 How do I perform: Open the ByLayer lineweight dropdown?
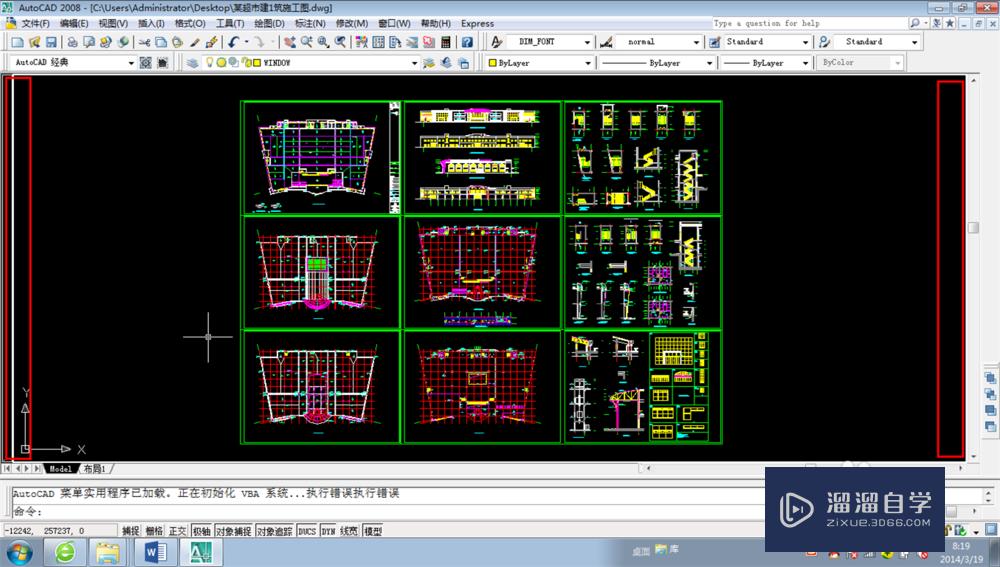tap(805, 63)
